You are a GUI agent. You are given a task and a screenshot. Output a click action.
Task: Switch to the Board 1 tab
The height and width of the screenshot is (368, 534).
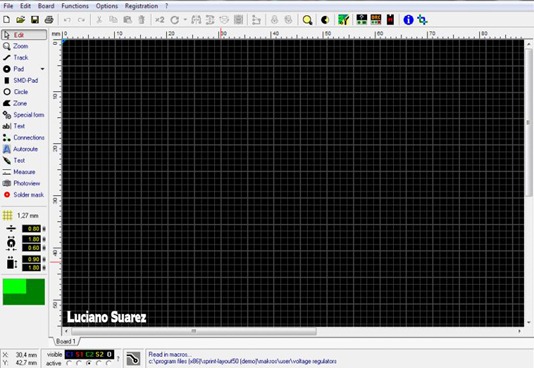[x=65, y=341]
